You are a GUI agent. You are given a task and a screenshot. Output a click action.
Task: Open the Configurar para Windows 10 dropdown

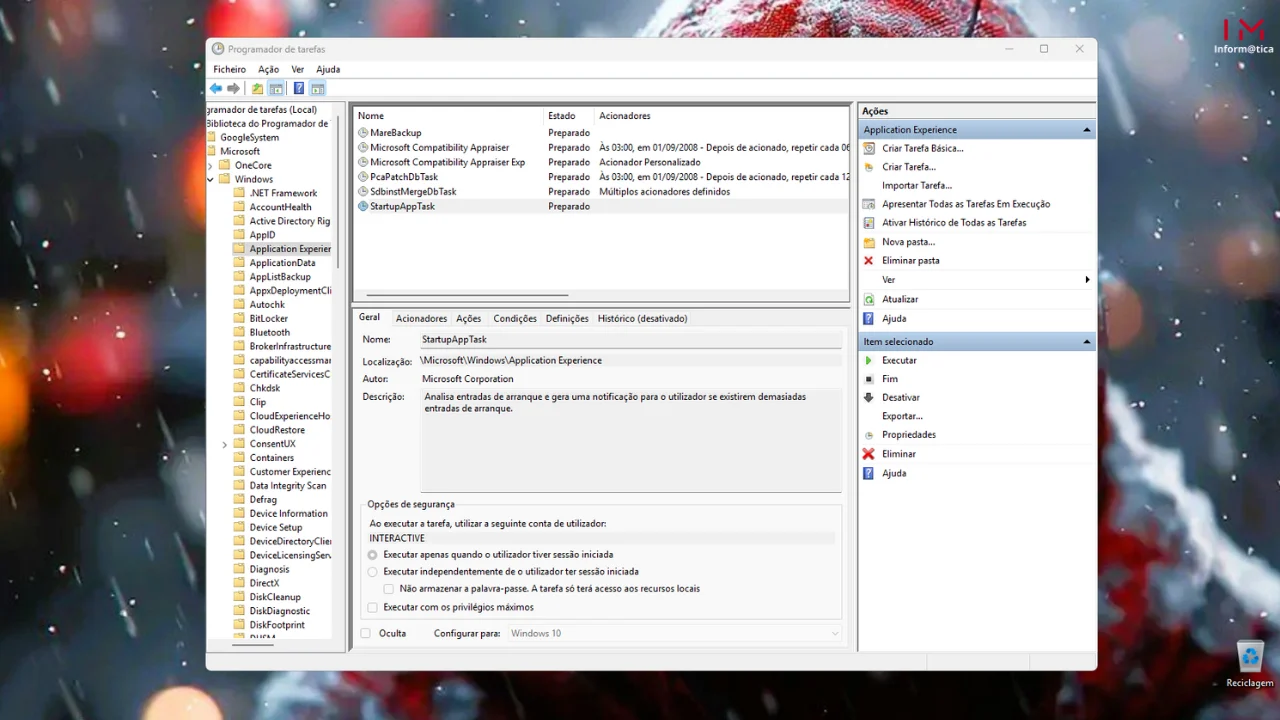(x=673, y=633)
